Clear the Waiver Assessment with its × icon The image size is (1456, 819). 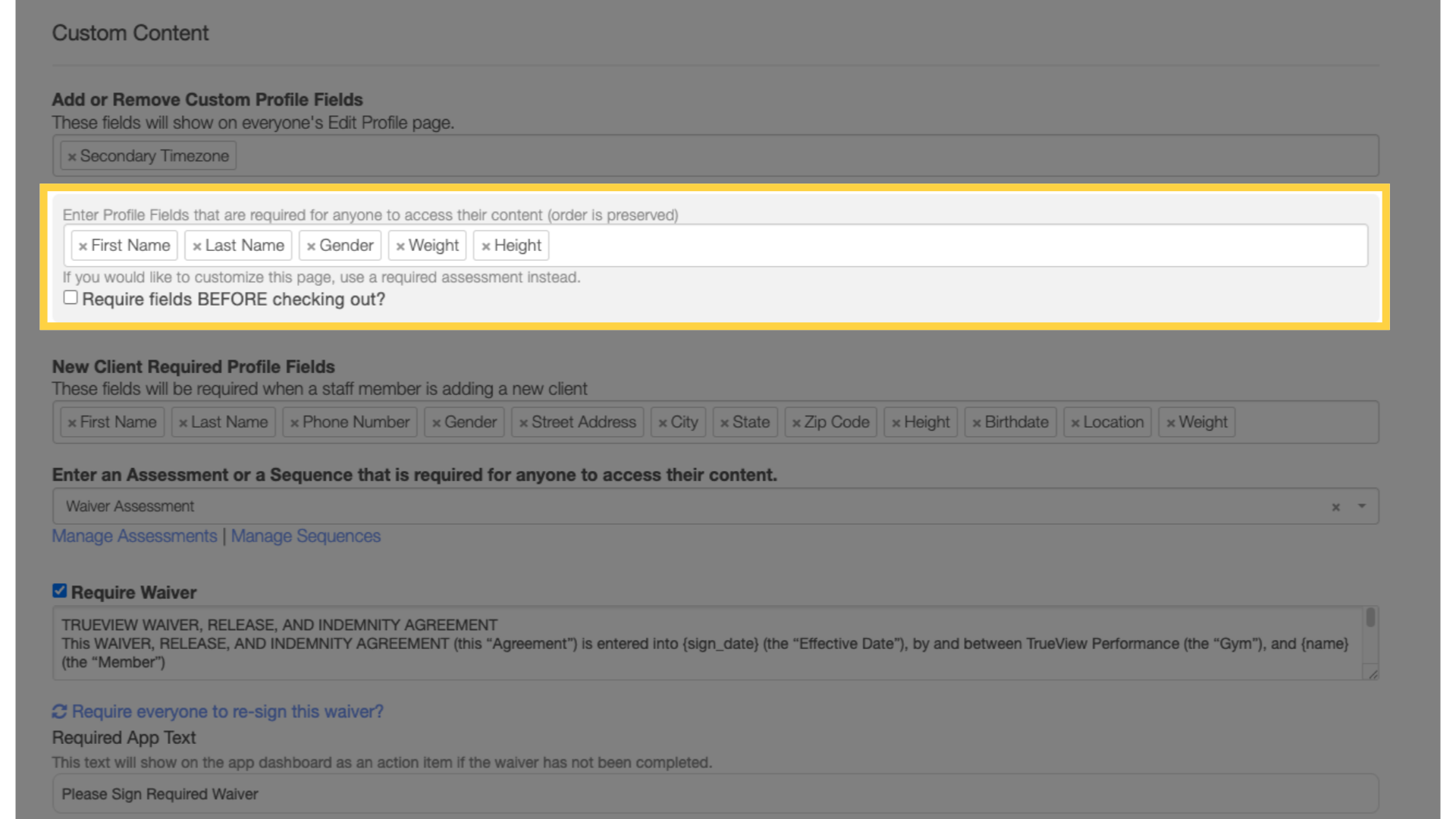1335,506
